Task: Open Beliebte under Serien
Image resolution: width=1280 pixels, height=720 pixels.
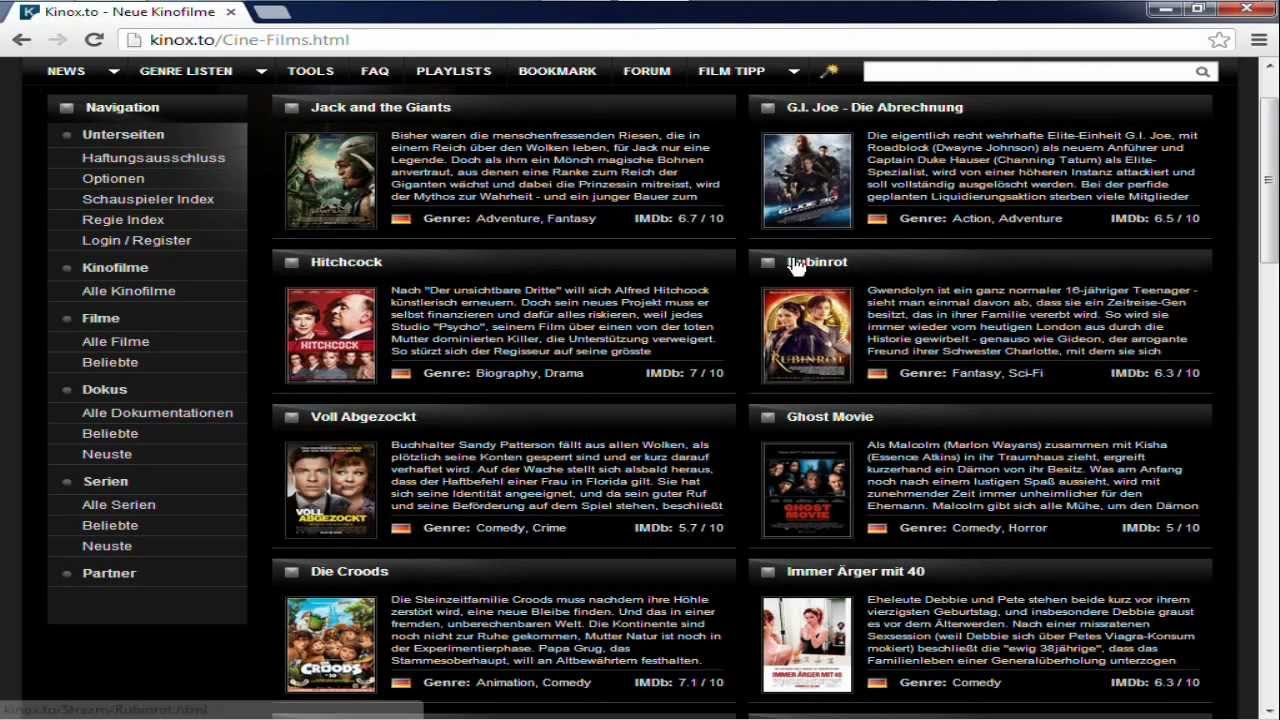Action: coord(110,525)
